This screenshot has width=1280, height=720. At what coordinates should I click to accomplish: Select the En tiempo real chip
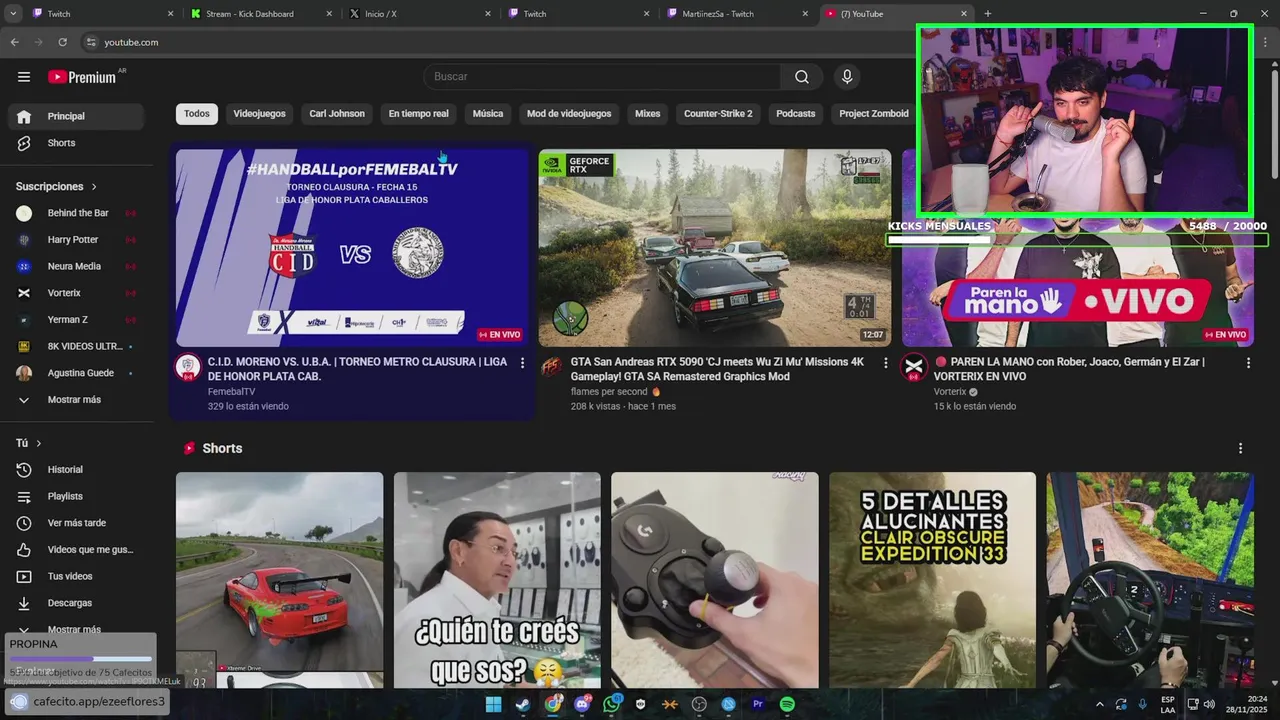point(418,114)
